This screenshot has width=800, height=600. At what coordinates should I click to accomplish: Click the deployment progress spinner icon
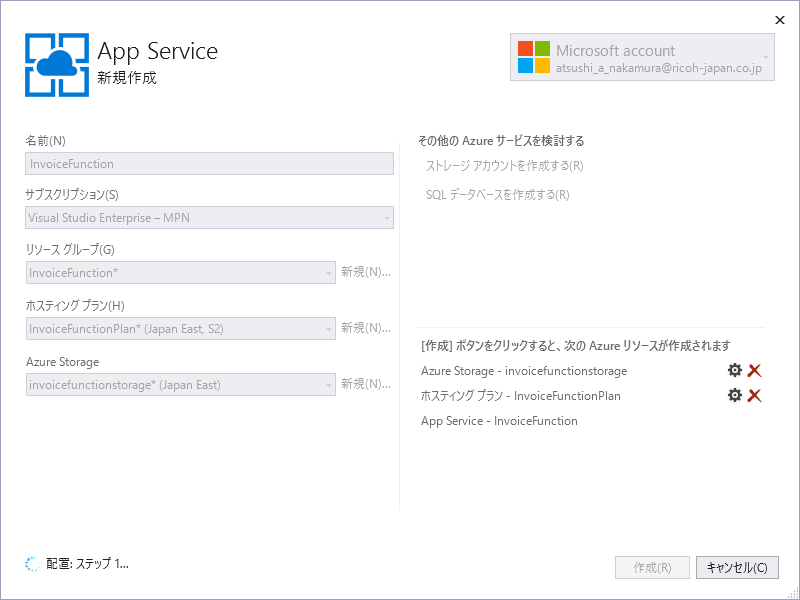coord(32,564)
